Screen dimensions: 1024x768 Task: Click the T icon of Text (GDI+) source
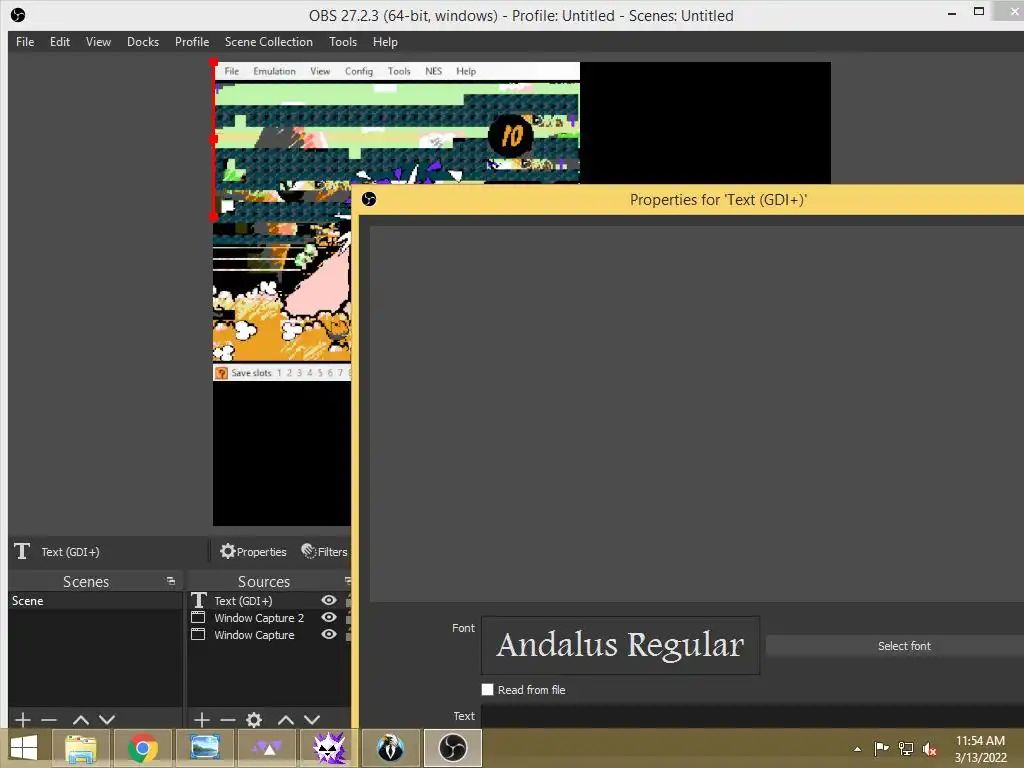[199, 600]
